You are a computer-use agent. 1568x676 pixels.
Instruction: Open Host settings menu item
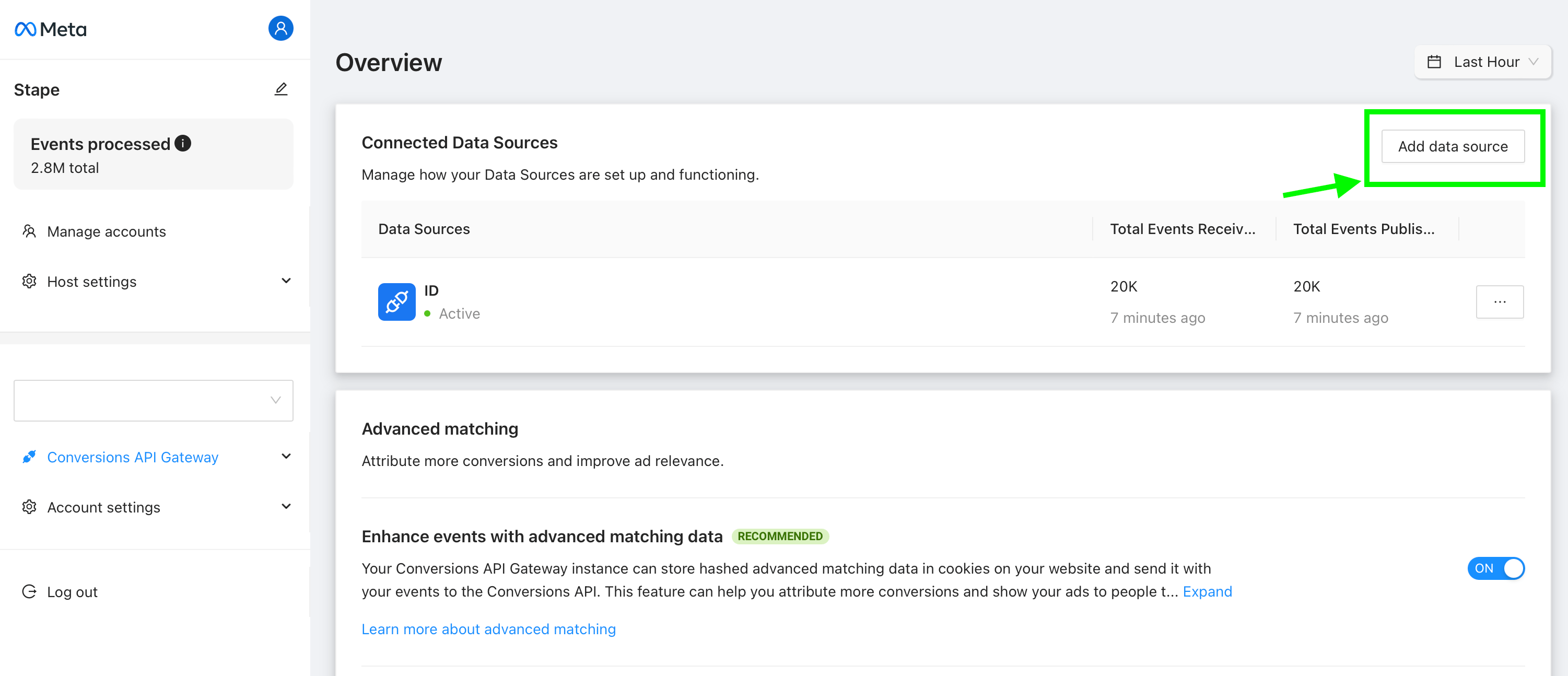click(x=92, y=282)
